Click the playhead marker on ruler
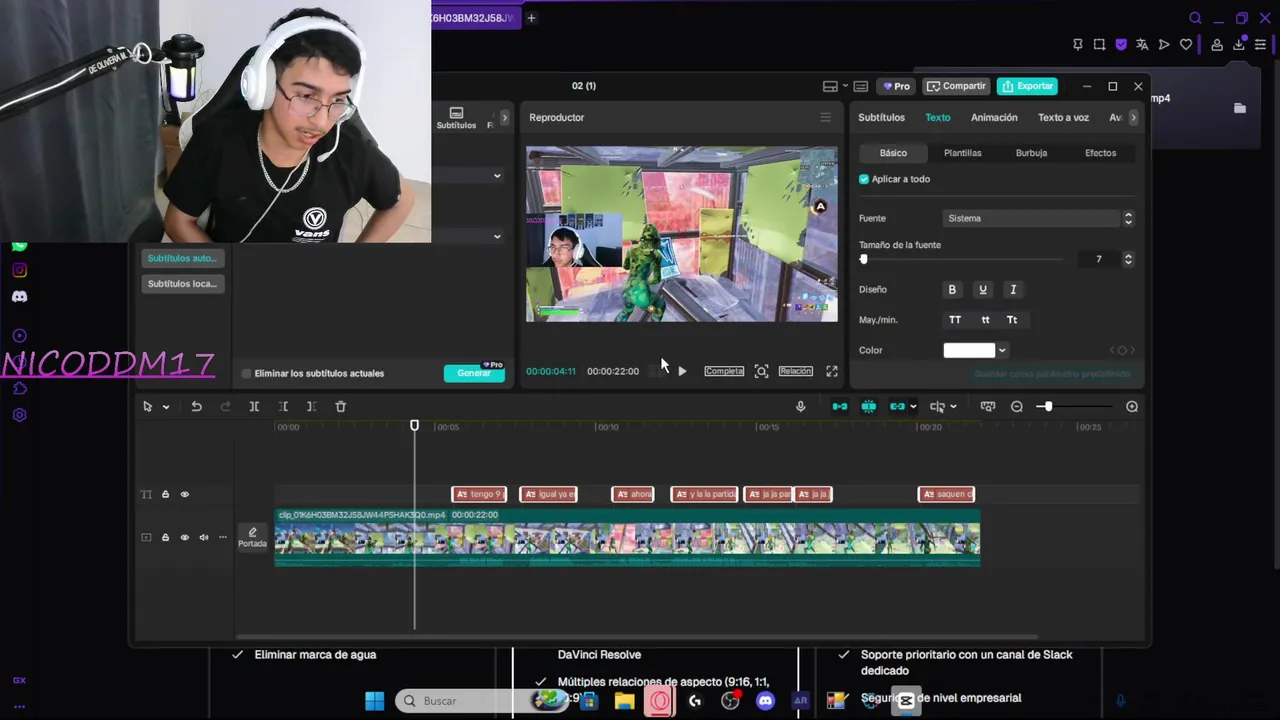Viewport: 1280px width, 720px height. 414,426
